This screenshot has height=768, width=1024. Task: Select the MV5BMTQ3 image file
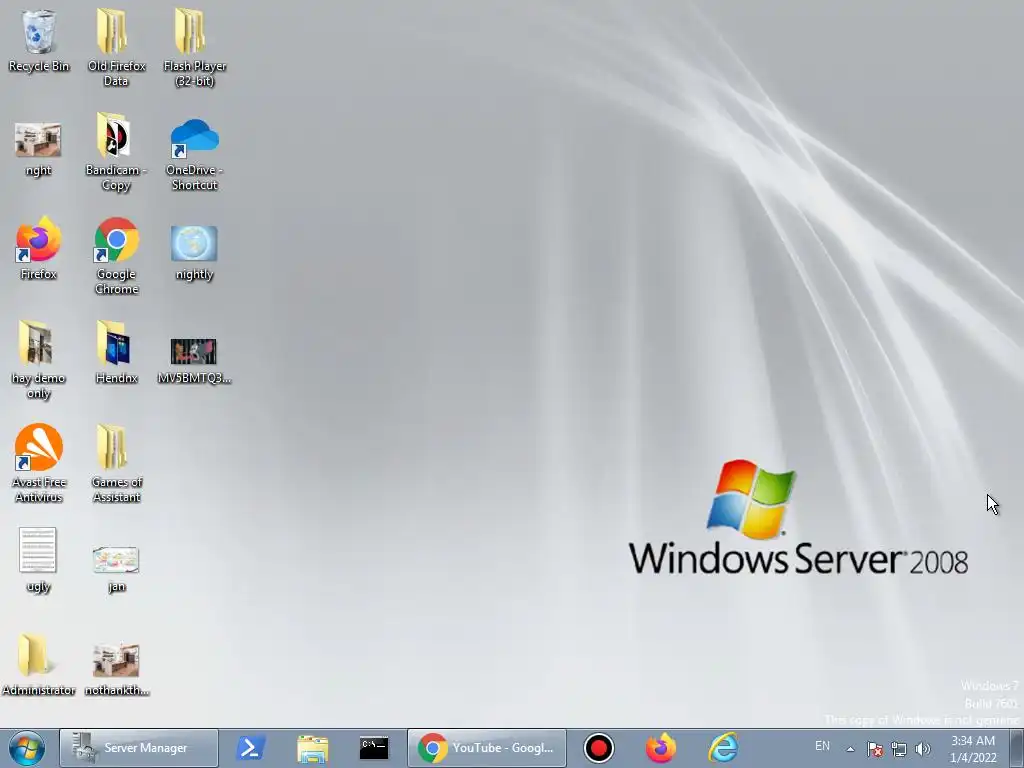(x=195, y=360)
